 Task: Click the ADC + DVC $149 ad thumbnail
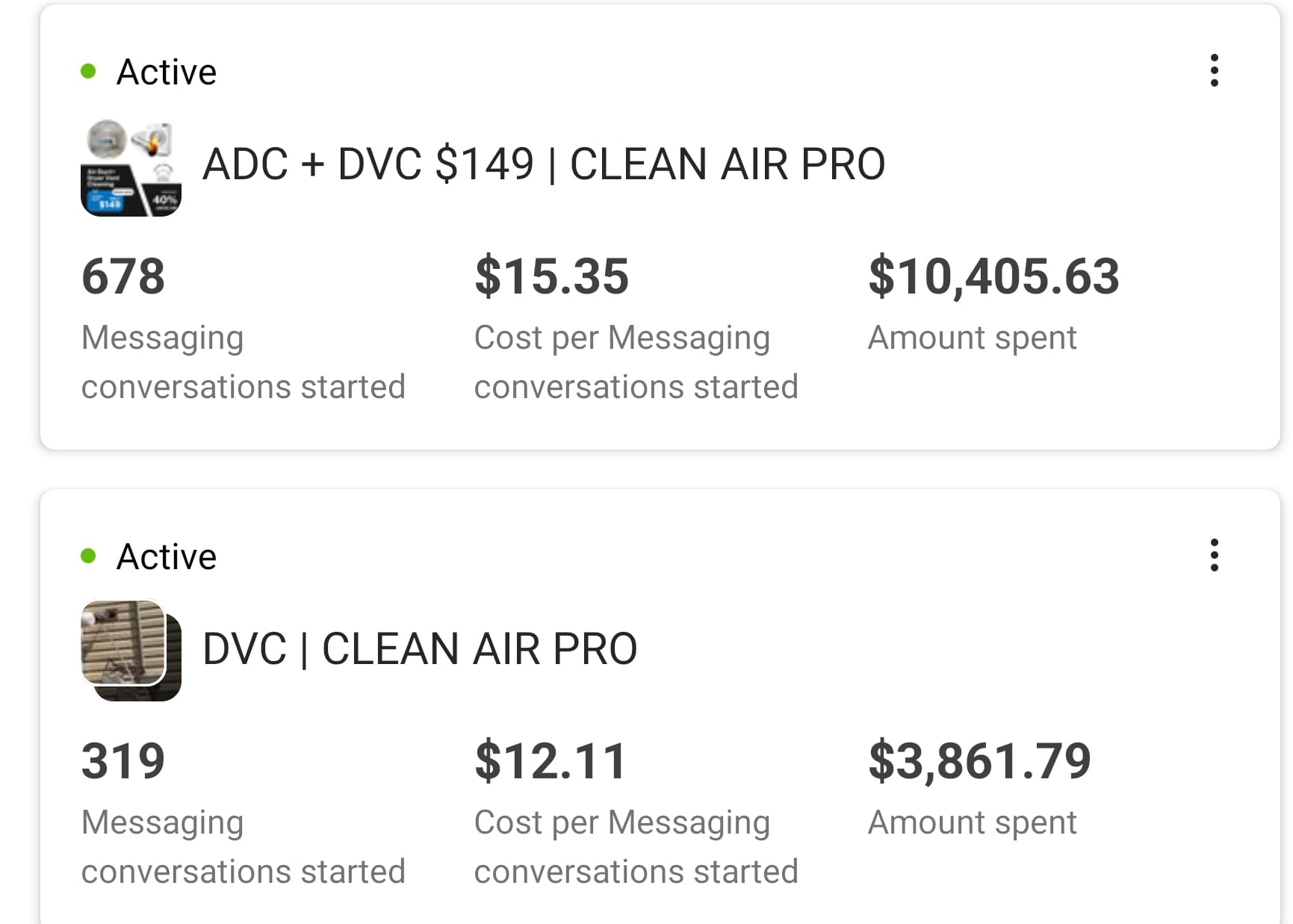pyautogui.click(x=131, y=168)
